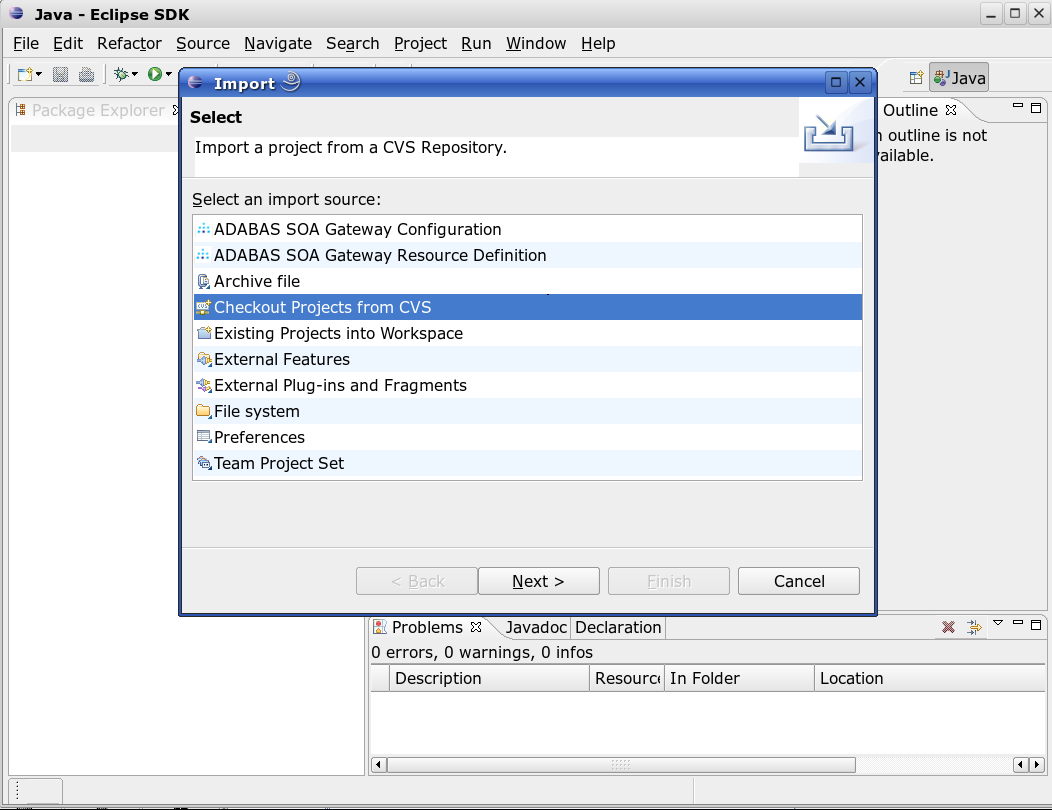Switch to the Javadoc tab

click(x=536, y=627)
